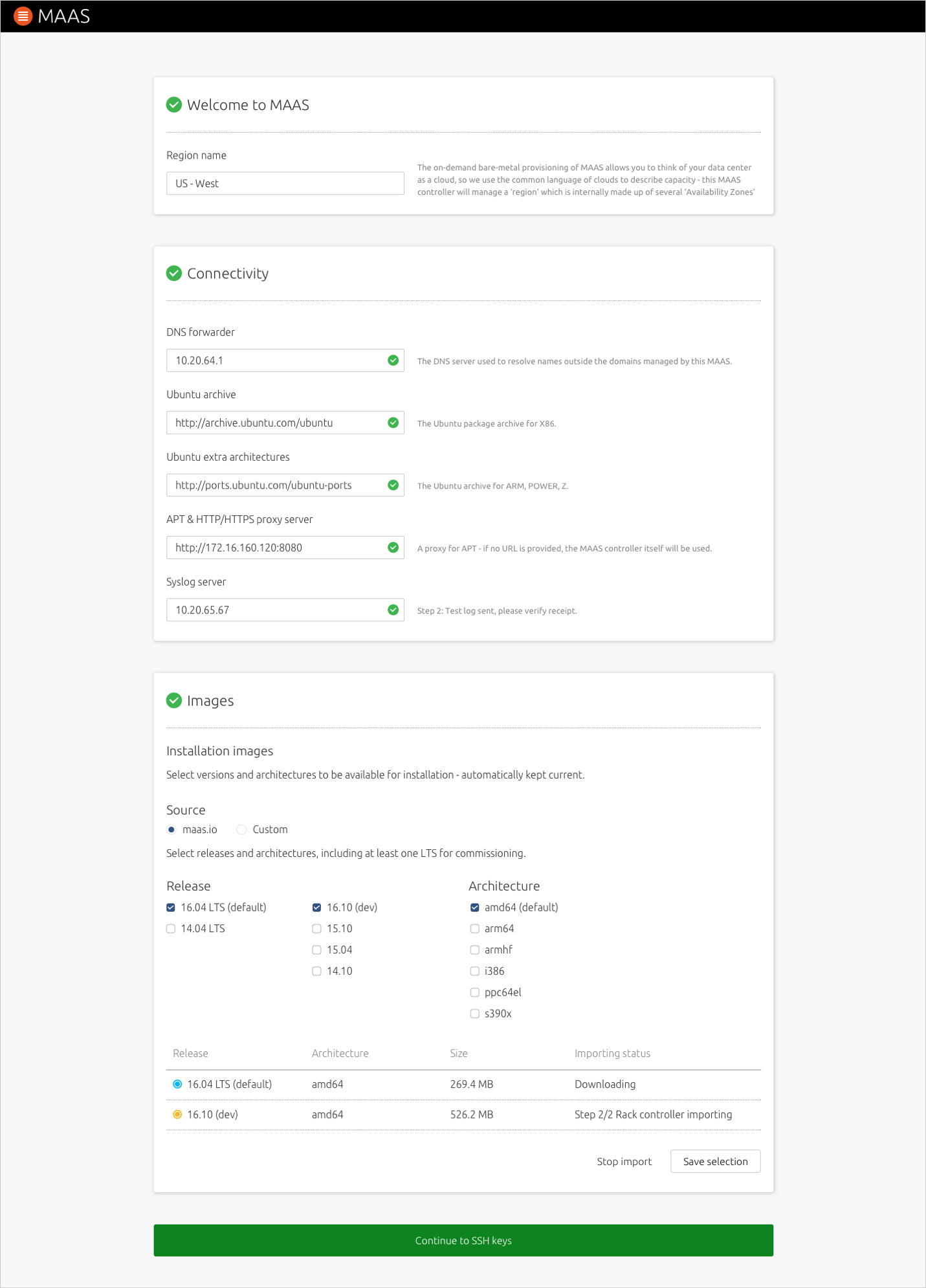Viewport: 926px width, 1288px height.
Task: Click the Ubuntu archive URL field
Action: pyautogui.click(x=285, y=423)
